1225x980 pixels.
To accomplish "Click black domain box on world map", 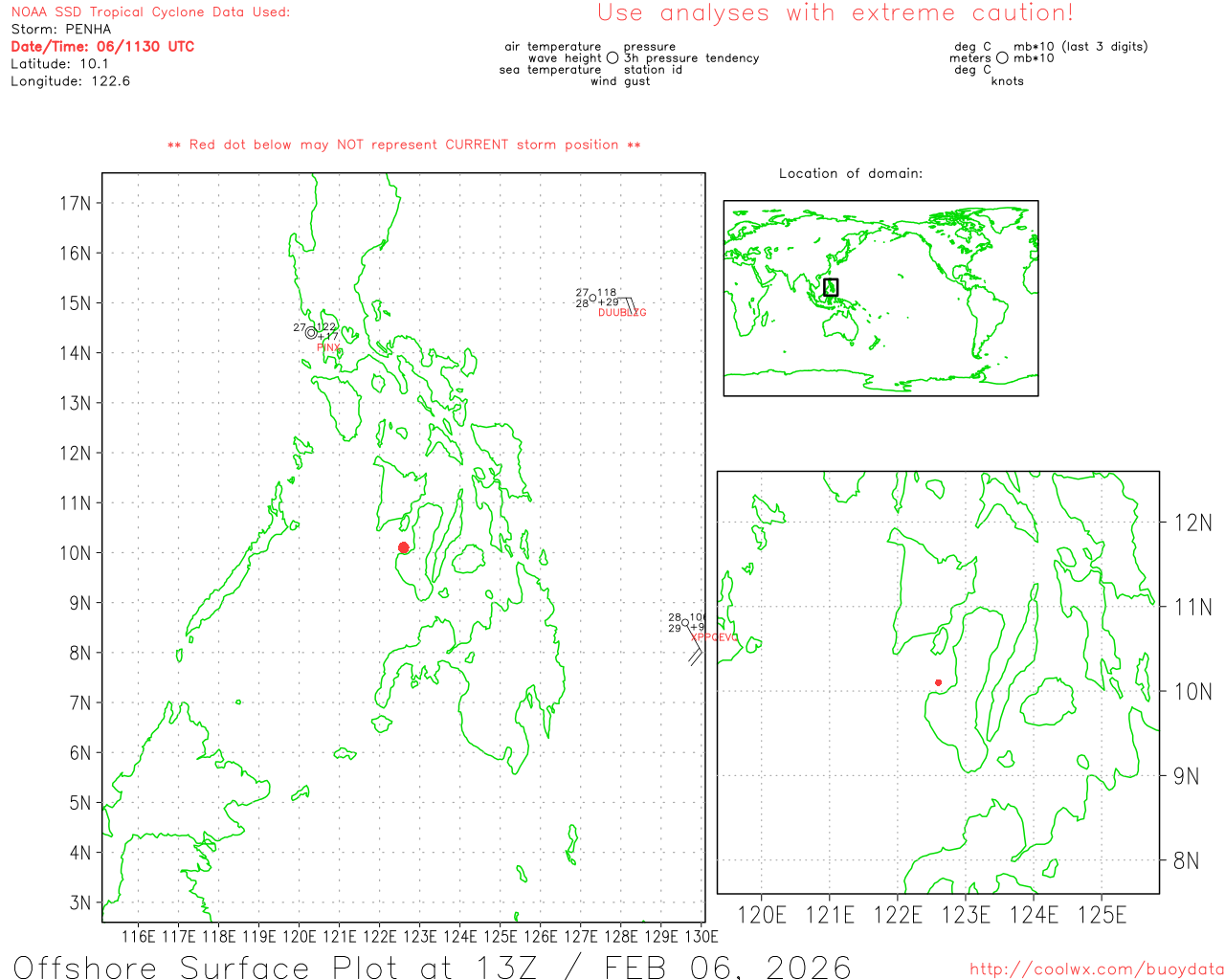I will 831,287.
